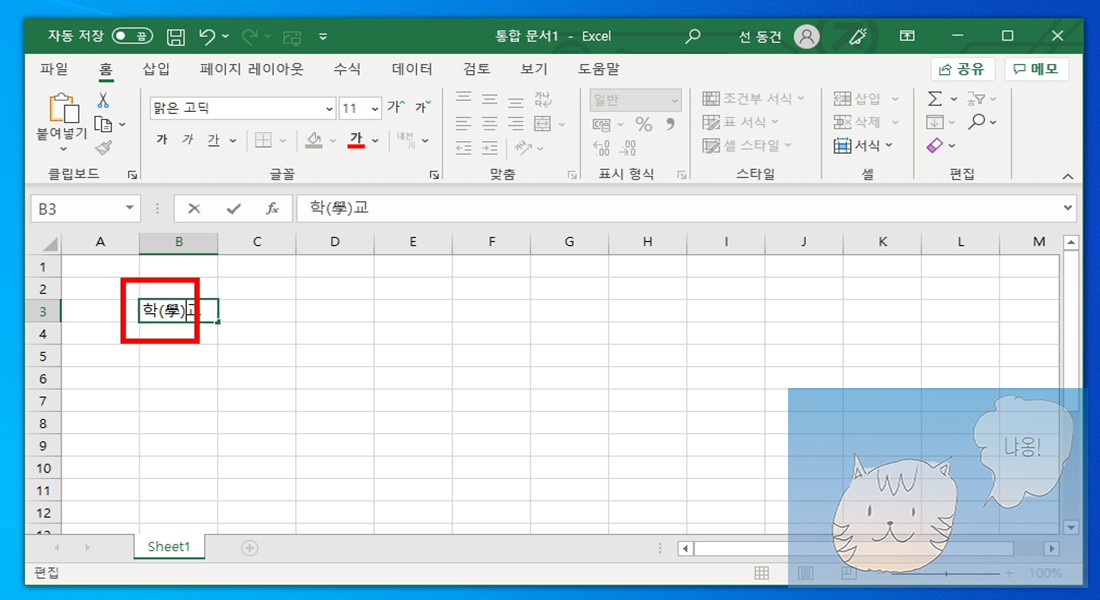Click the borders icon

point(263,140)
